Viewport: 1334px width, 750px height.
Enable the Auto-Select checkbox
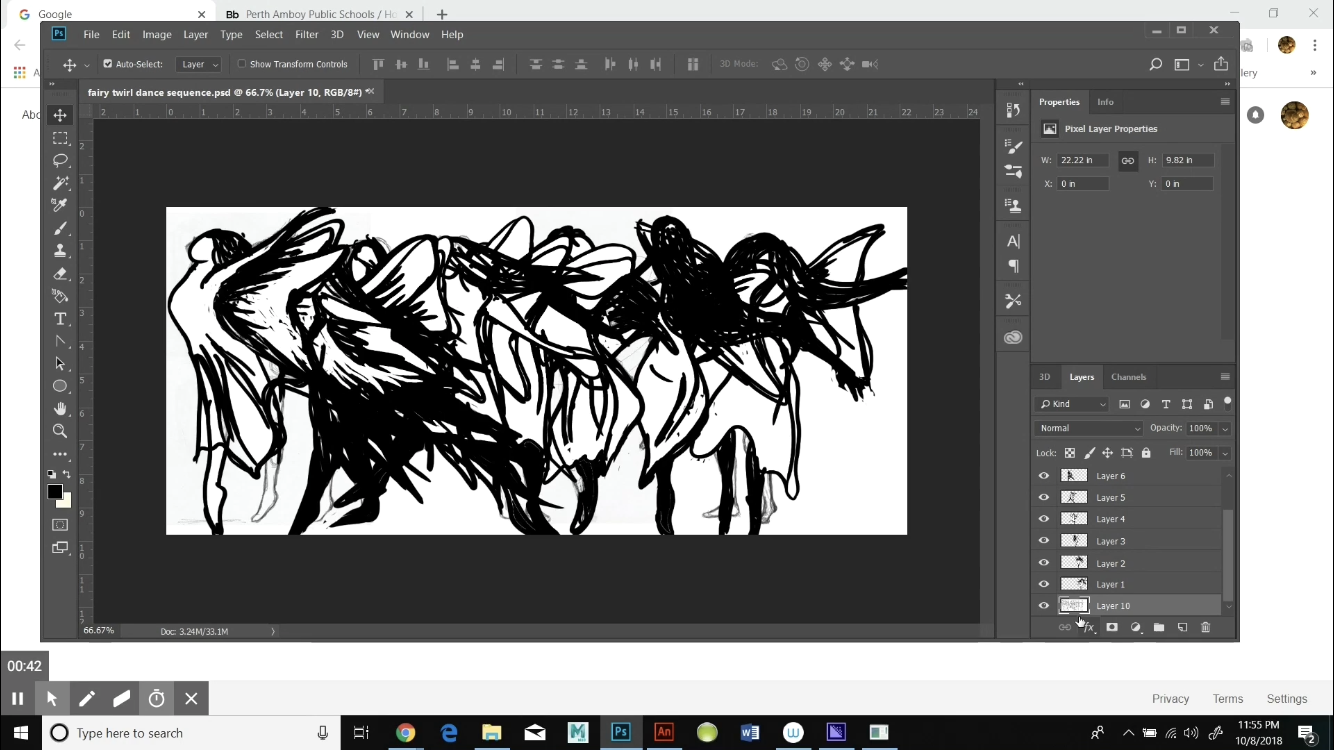coord(106,63)
